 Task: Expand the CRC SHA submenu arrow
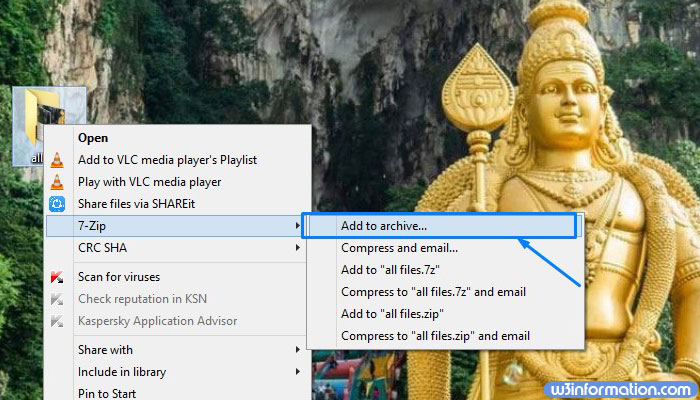point(297,247)
